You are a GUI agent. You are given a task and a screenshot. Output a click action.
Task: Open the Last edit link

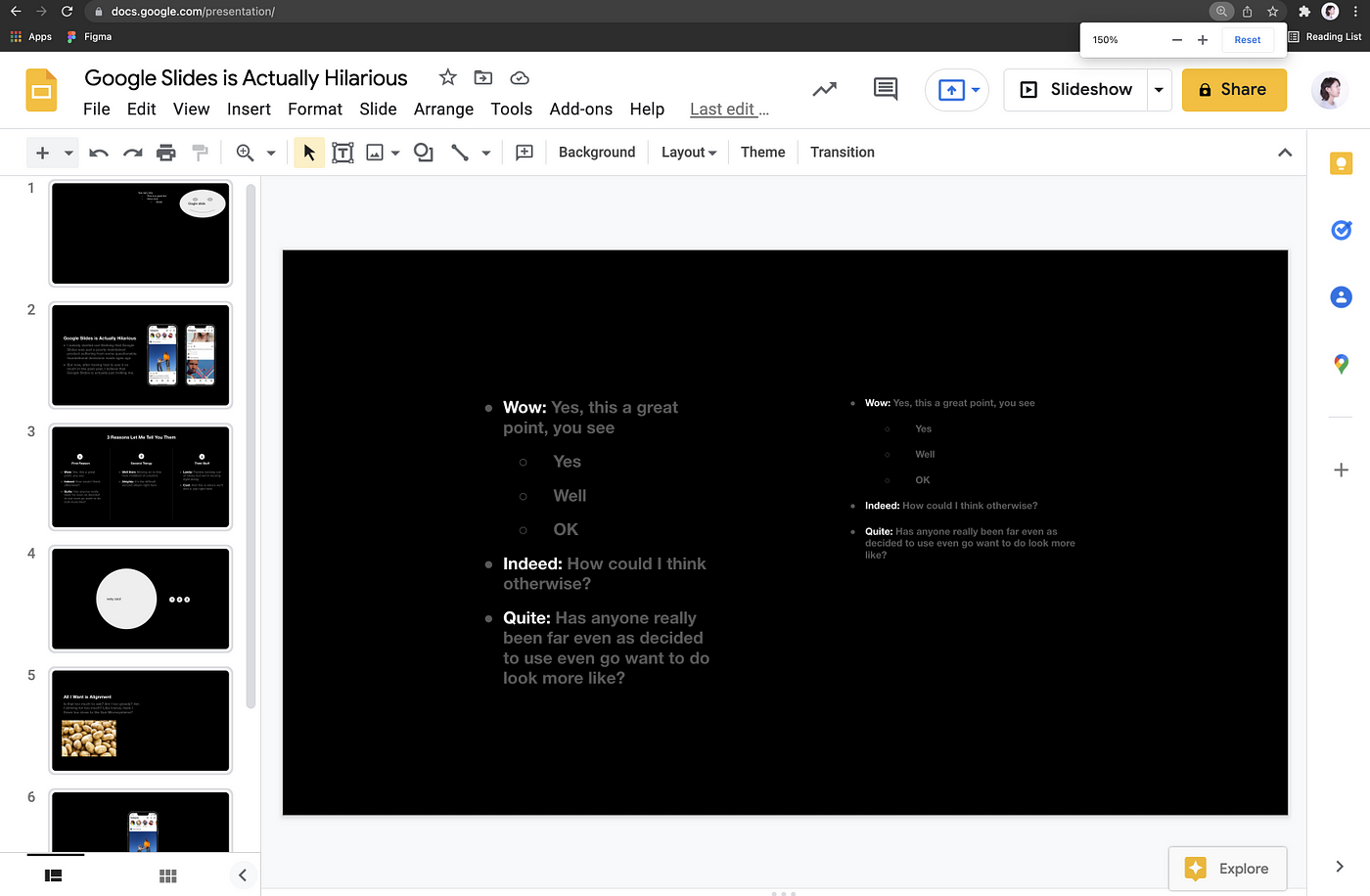[x=729, y=110]
